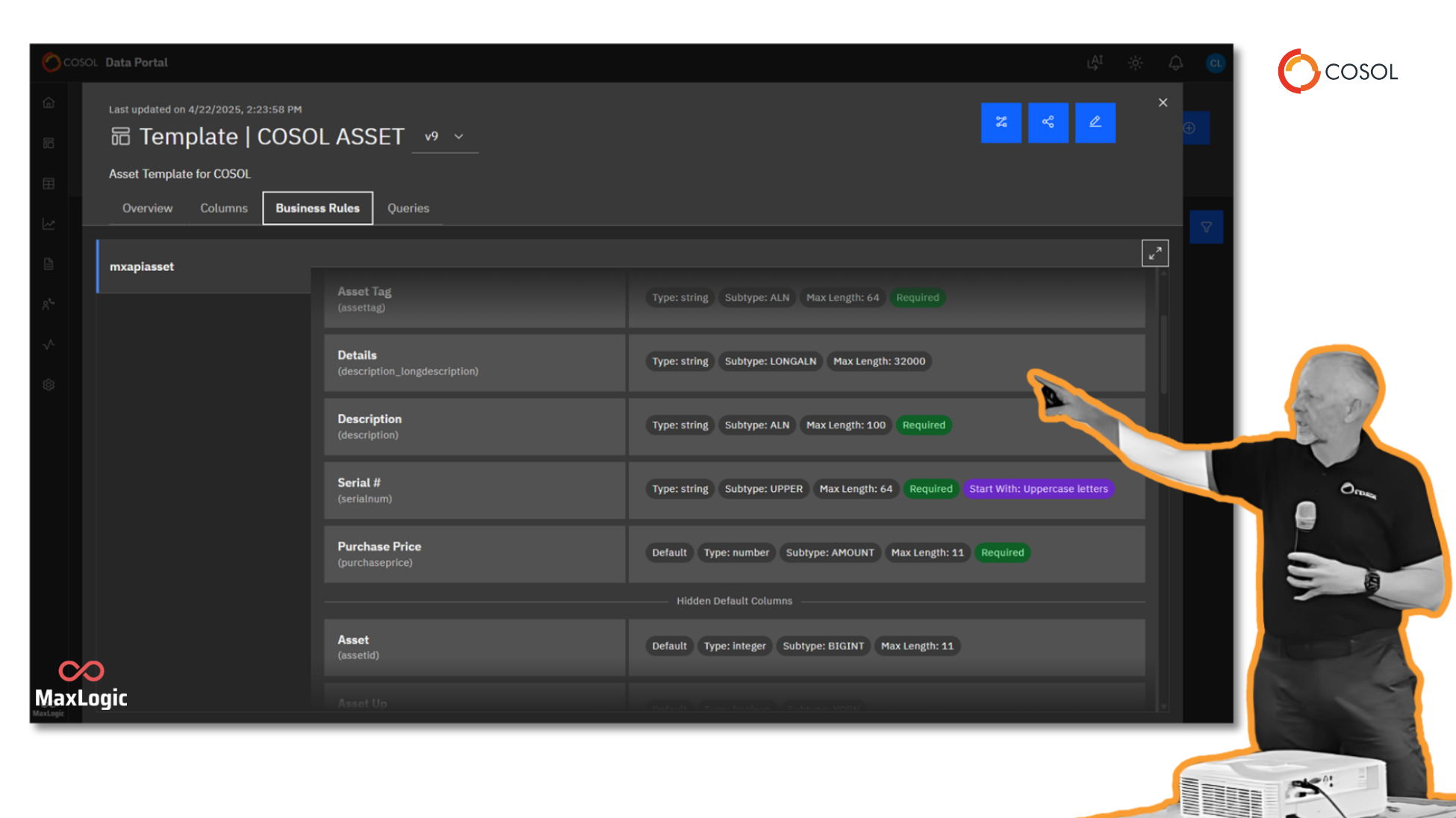Viewport: 1456px width, 818px height.
Task: Click the Required tag on Description
Action: [924, 425]
